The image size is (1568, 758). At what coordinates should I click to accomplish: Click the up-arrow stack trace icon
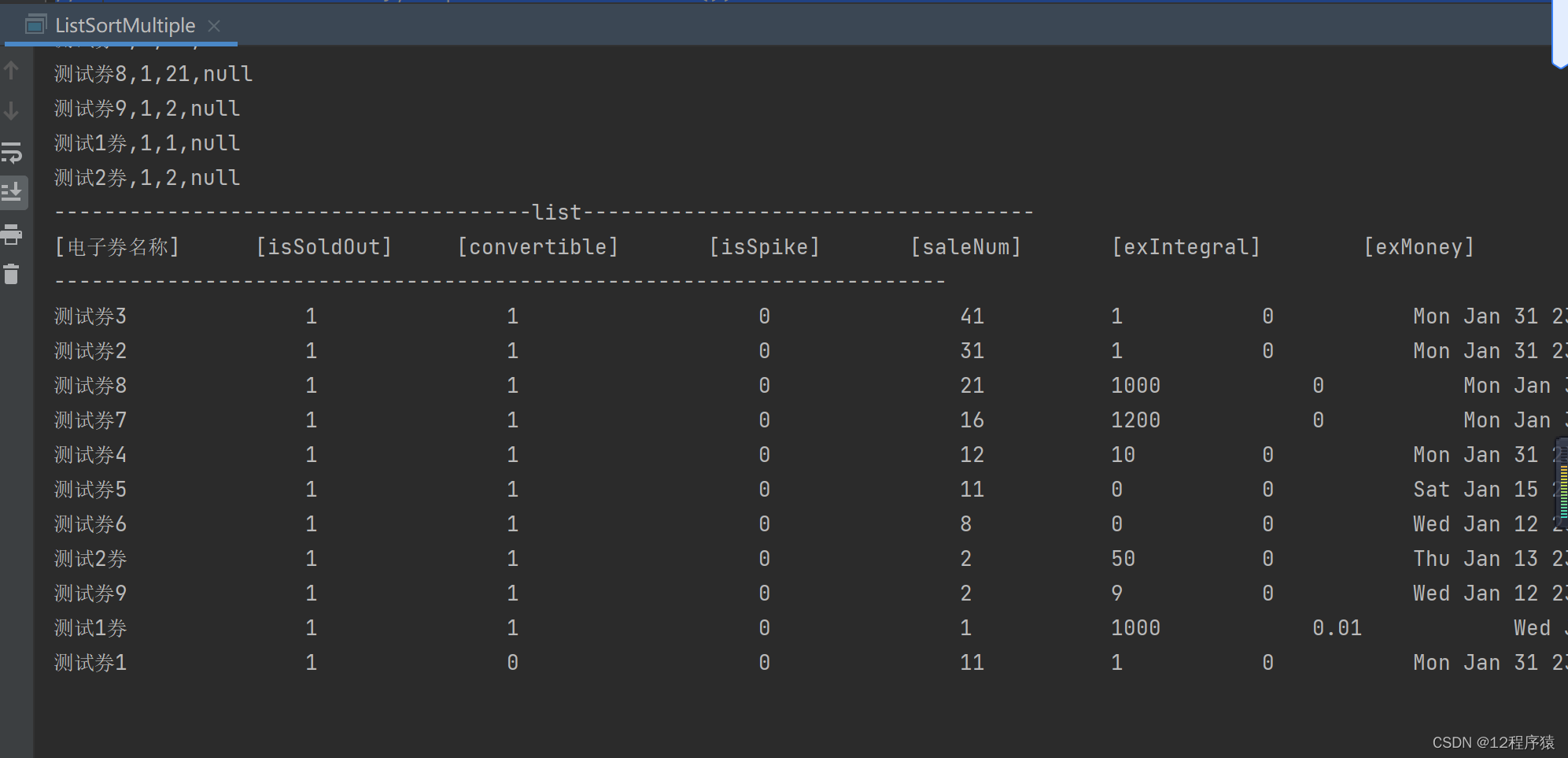tap(12, 71)
